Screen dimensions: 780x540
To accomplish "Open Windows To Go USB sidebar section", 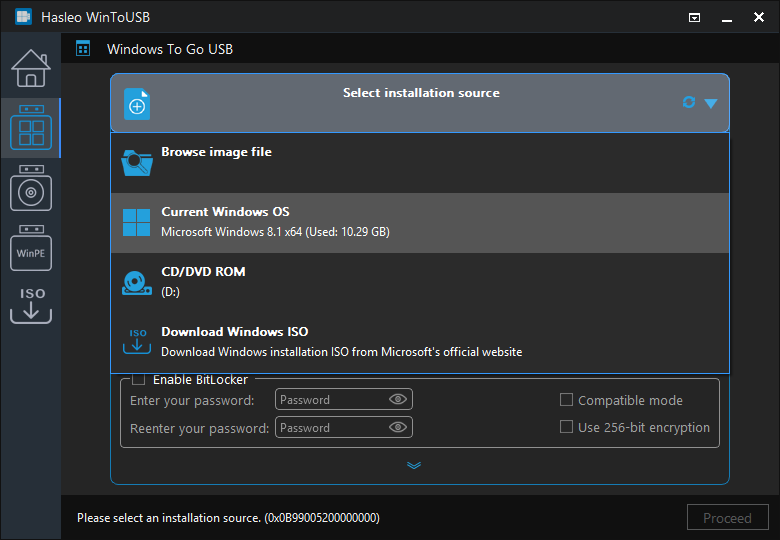I will coord(31,128).
